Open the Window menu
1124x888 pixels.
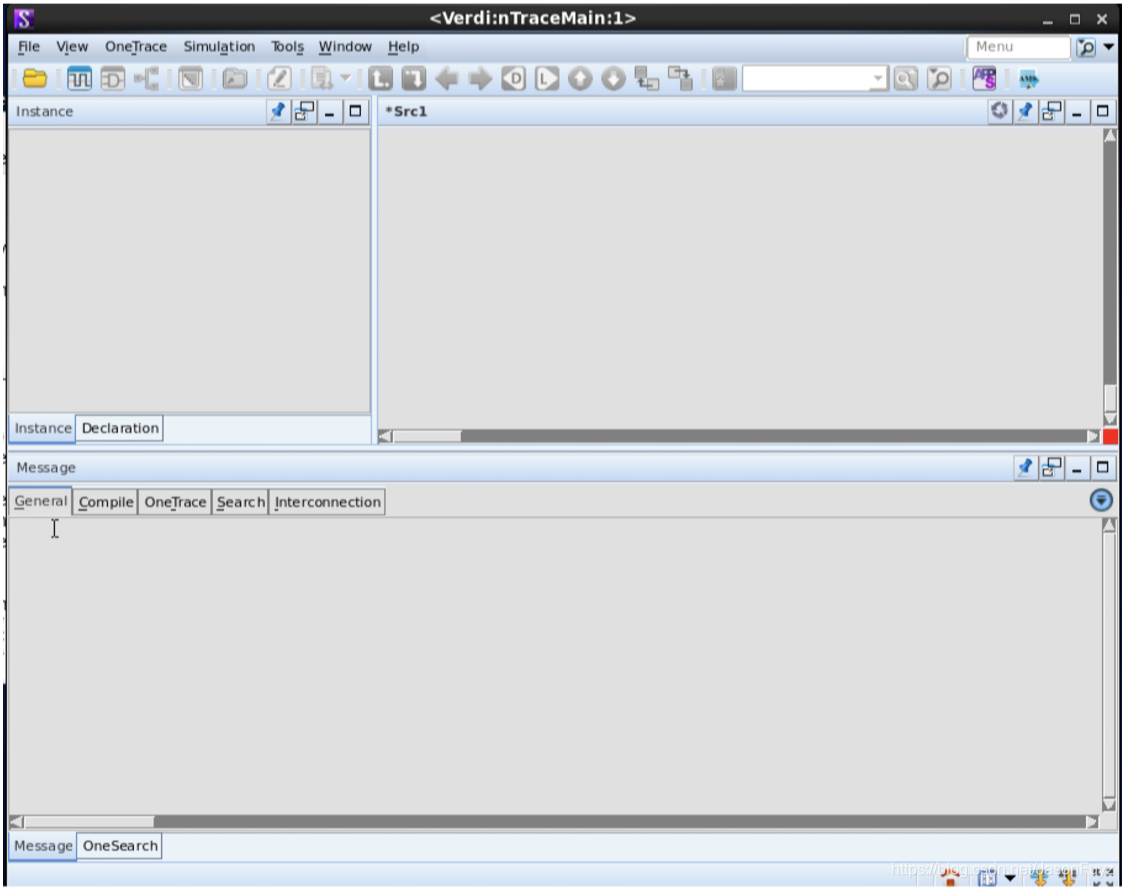pyautogui.click(x=345, y=47)
